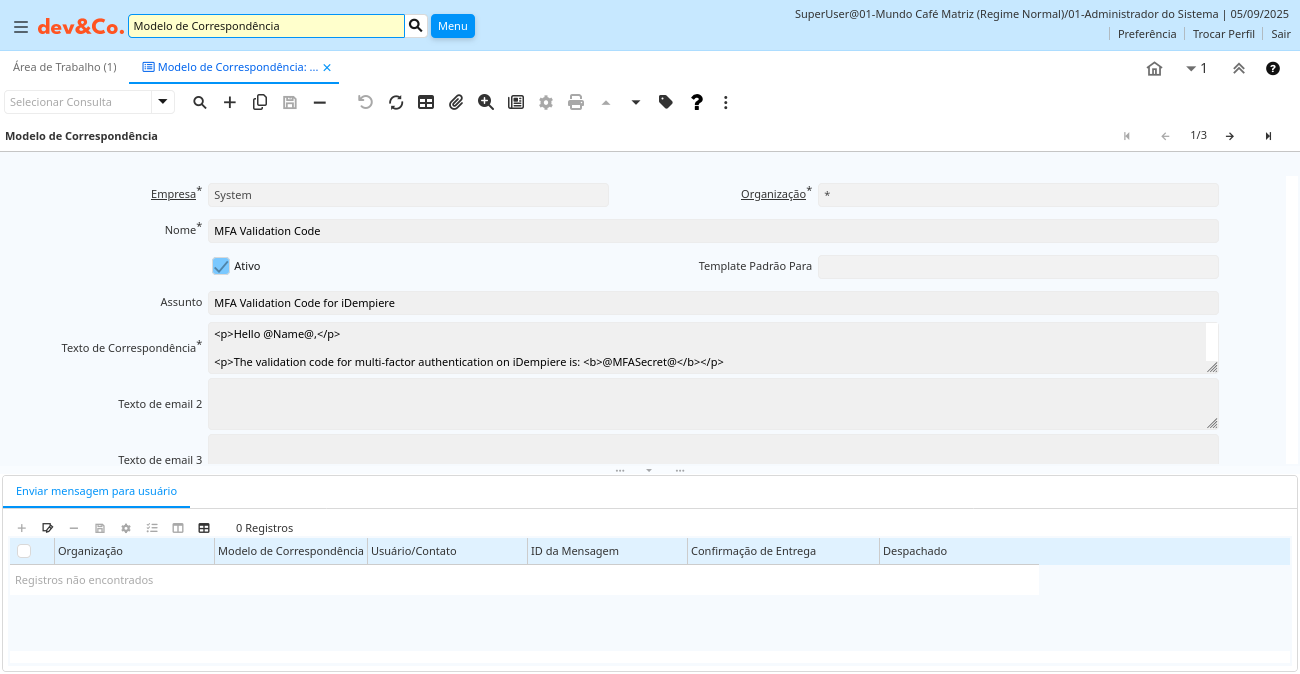
Task: Open the more options vertical dots menu
Action: pyautogui.click(x=726, y=102)
